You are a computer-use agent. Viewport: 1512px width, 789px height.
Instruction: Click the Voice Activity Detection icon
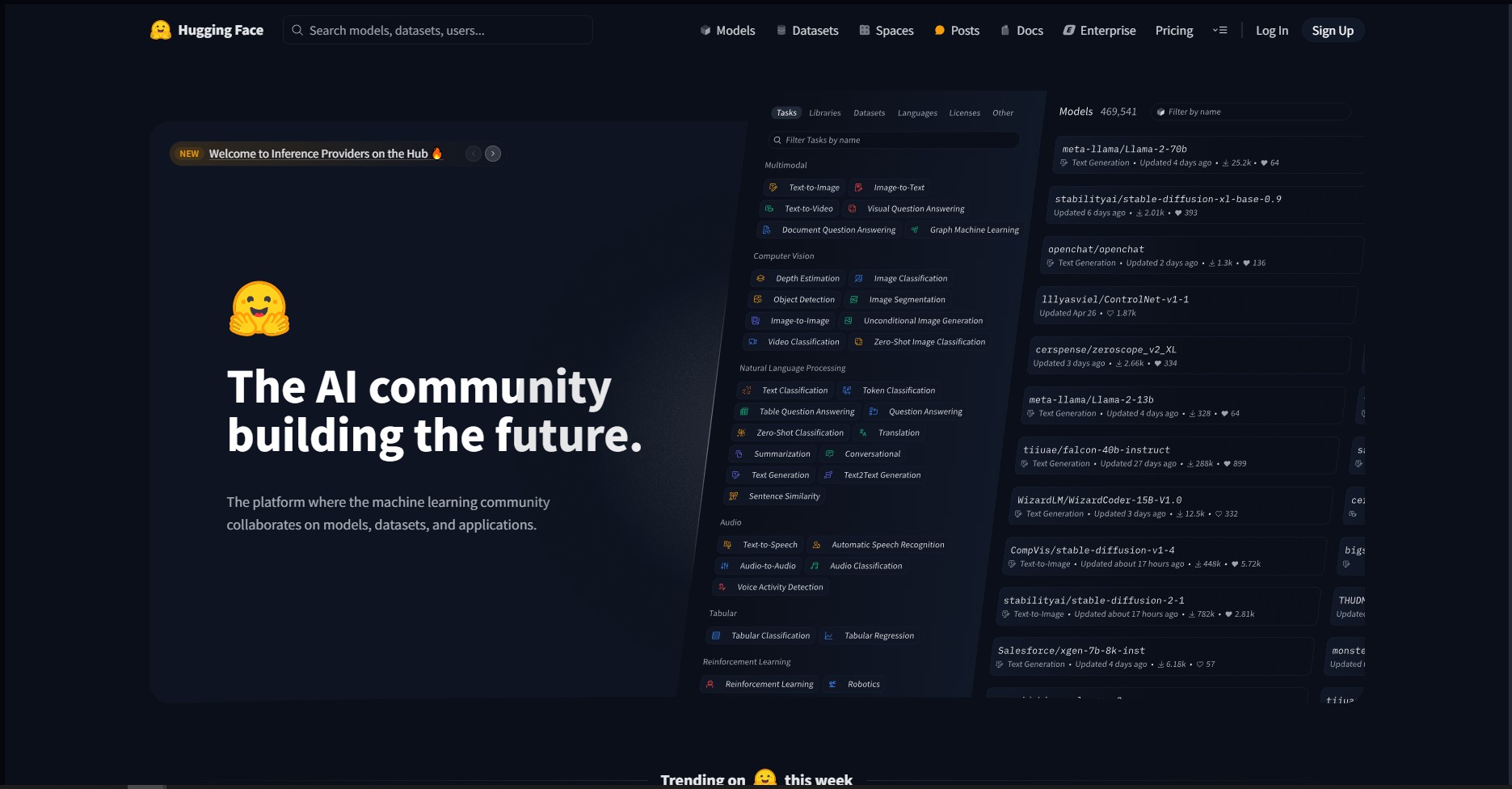click(722, 587)
